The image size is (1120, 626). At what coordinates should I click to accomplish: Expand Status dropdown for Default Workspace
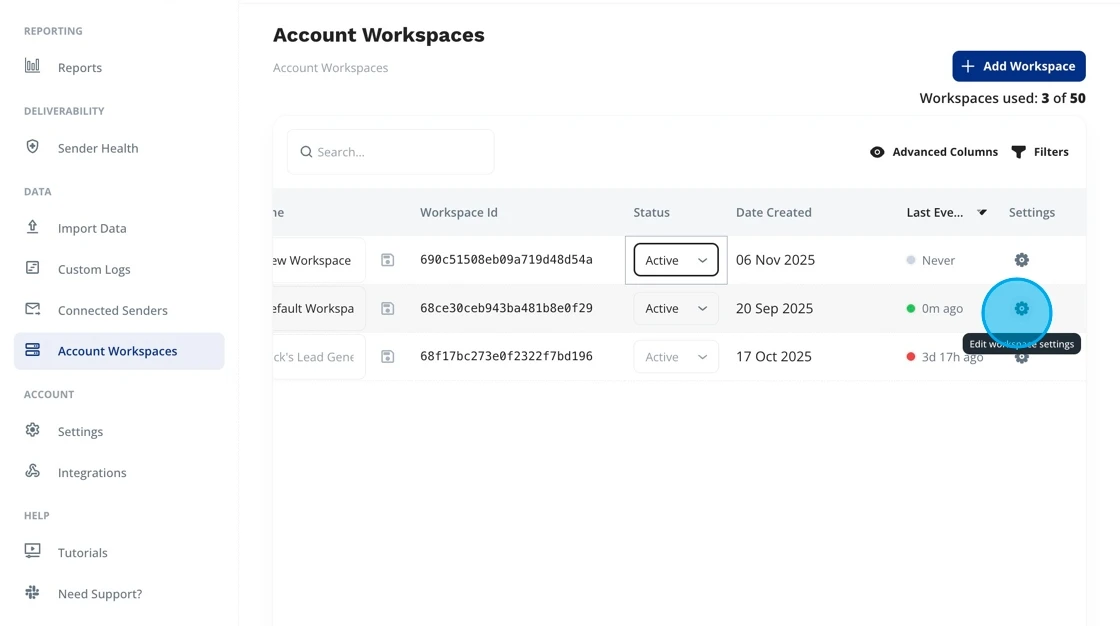(676, 309)
